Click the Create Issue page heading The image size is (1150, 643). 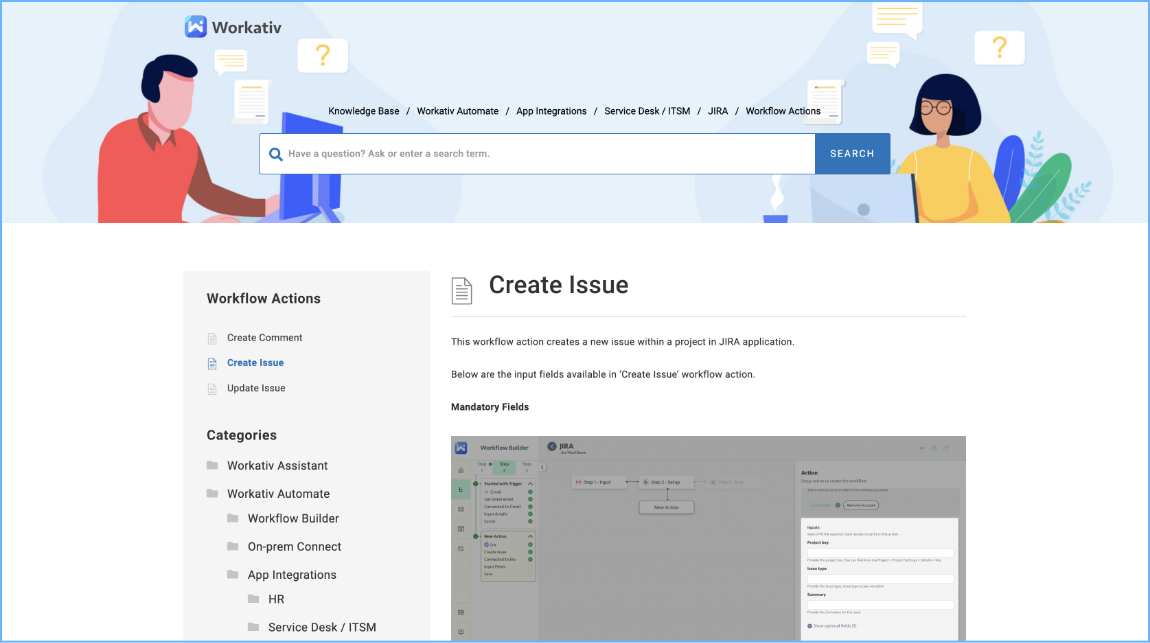[558, 285]
